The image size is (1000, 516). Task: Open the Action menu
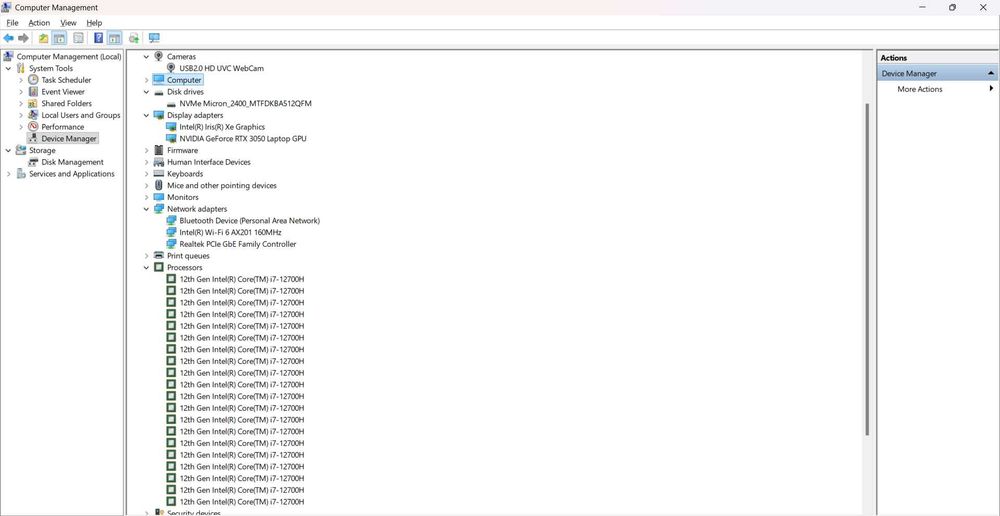point(39,23)
